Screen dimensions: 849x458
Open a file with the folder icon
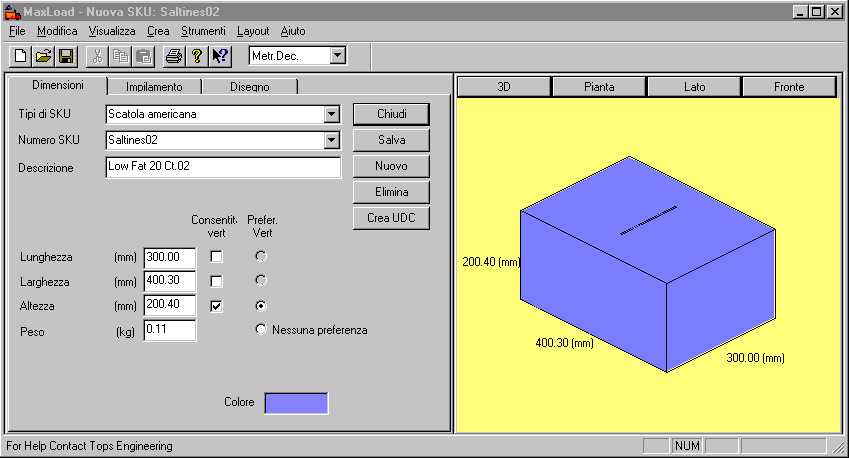pyautogui.click(x=43, y=56)
